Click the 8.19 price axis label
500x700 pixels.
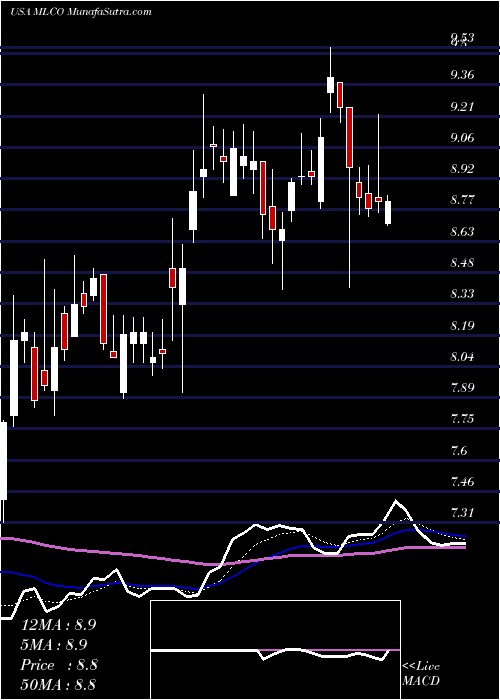pyautogui.click(x=463, y=325)
